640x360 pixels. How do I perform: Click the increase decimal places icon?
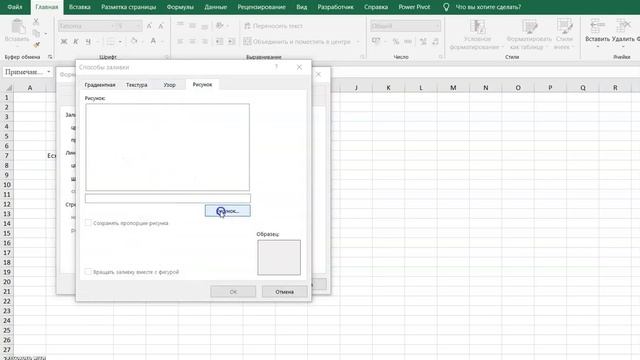pyautogui.click(x=423, y=41)
